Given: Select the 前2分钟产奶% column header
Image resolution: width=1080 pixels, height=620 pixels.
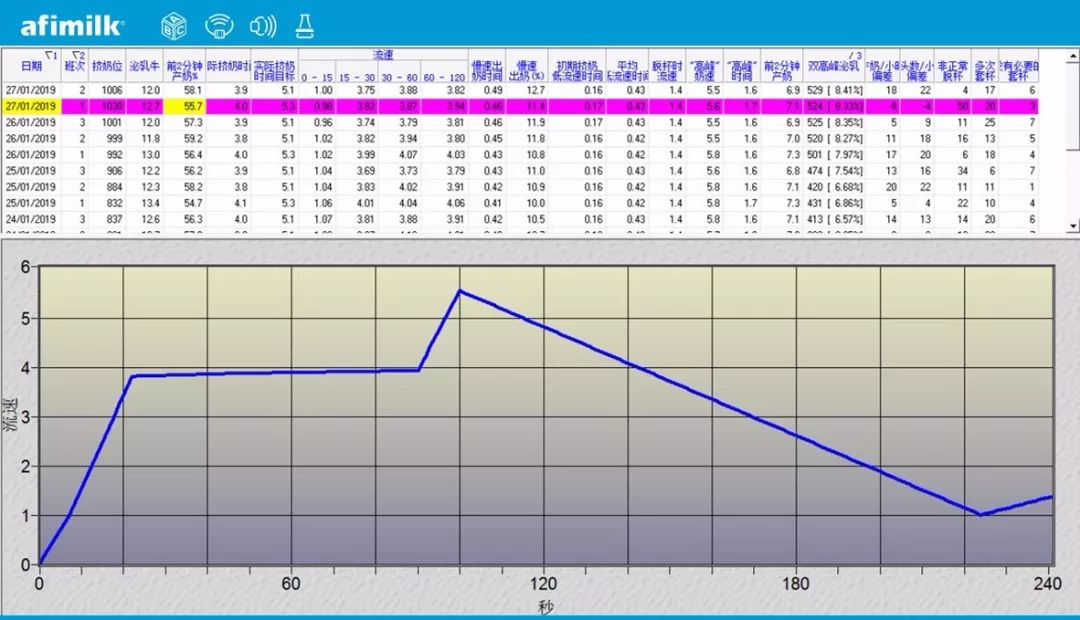Looking at the screenshot, I should [184, 66].
